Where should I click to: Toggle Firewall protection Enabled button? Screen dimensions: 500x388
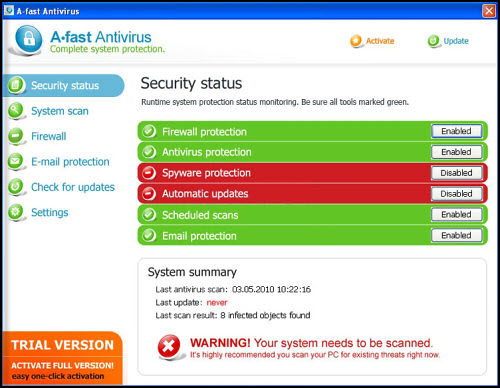point(456,131)
